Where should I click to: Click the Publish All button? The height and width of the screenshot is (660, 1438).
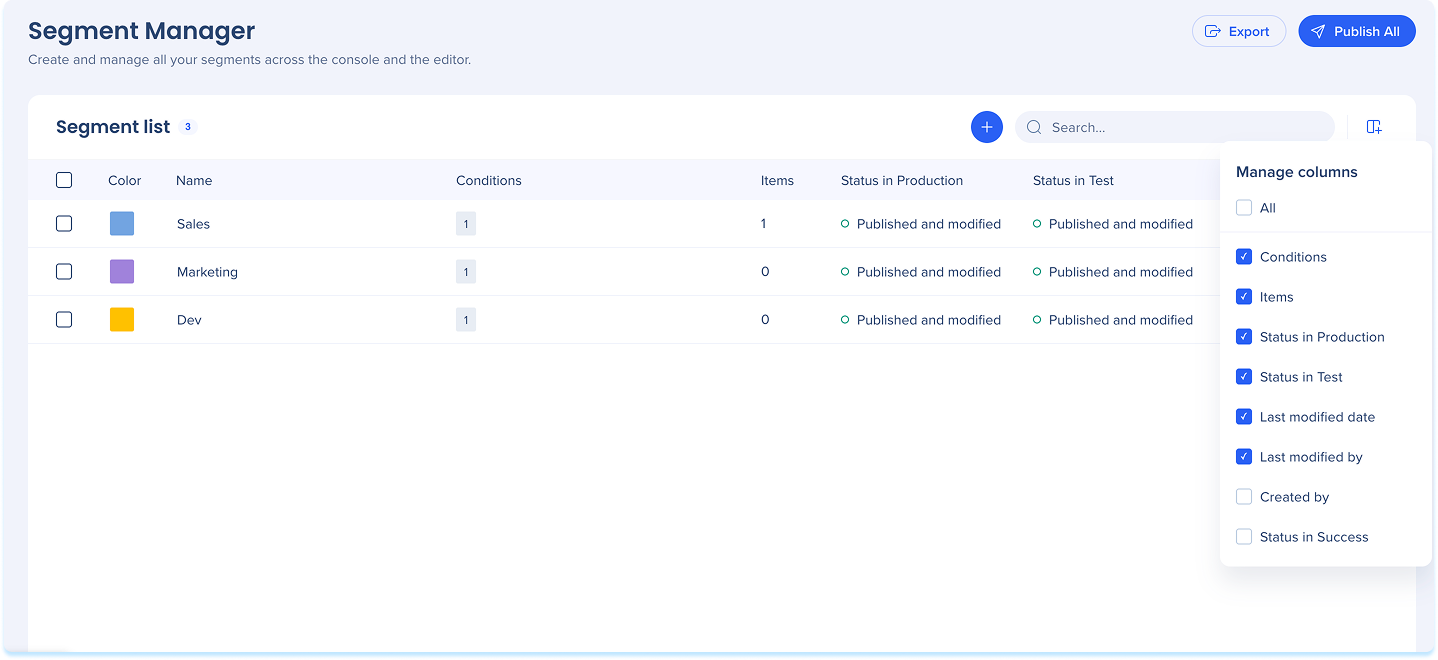[x=1356, y=31]
